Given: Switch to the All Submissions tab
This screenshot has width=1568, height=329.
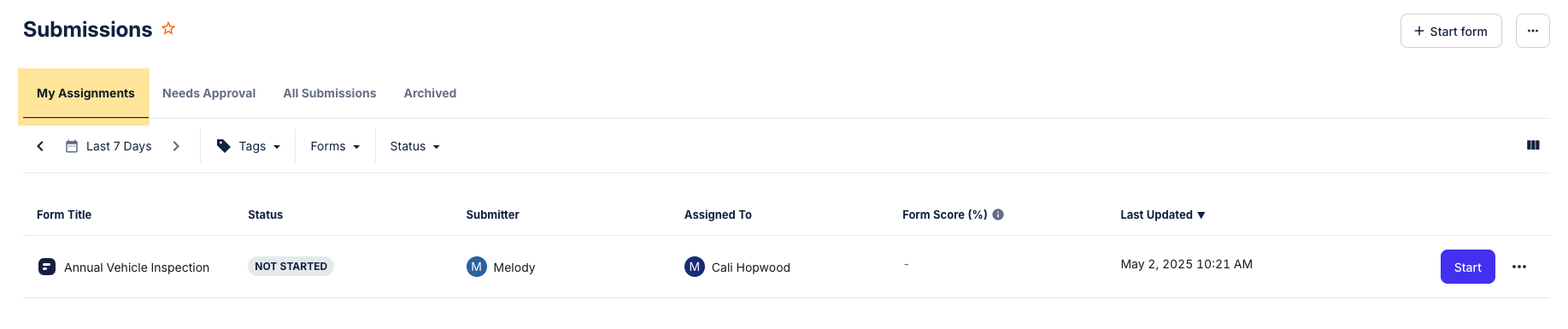Looking at the screenshot, I should pyautogui.click(x=330, y=93).
